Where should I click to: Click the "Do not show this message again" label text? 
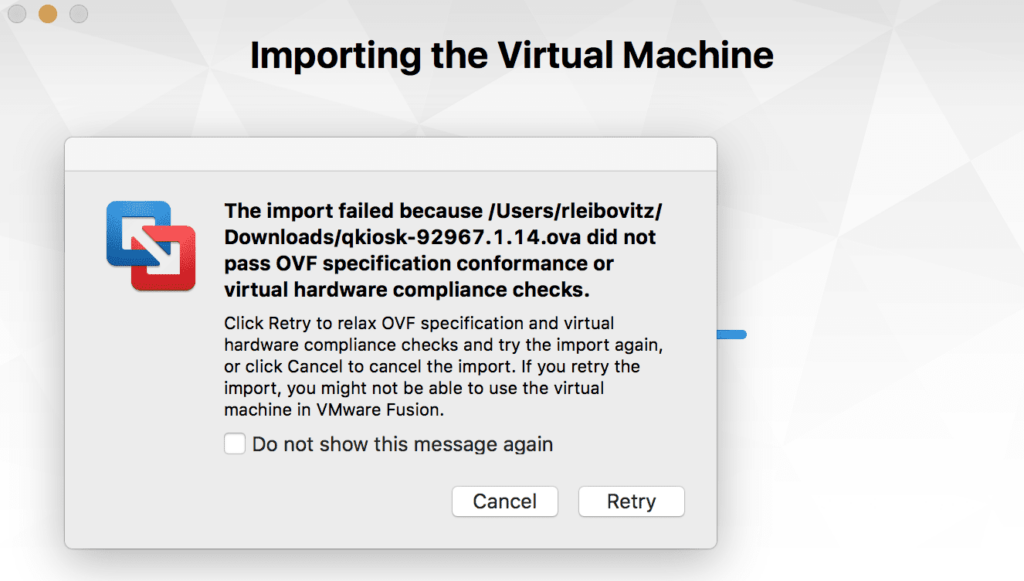(x=402, y=444)
